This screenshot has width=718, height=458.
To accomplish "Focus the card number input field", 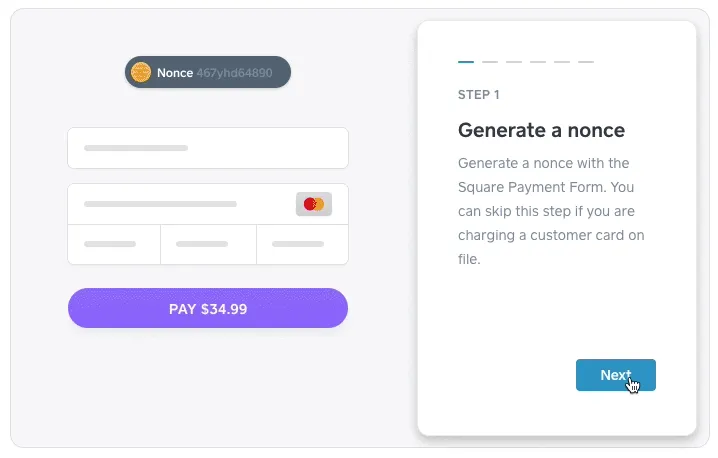I will 208,204.
